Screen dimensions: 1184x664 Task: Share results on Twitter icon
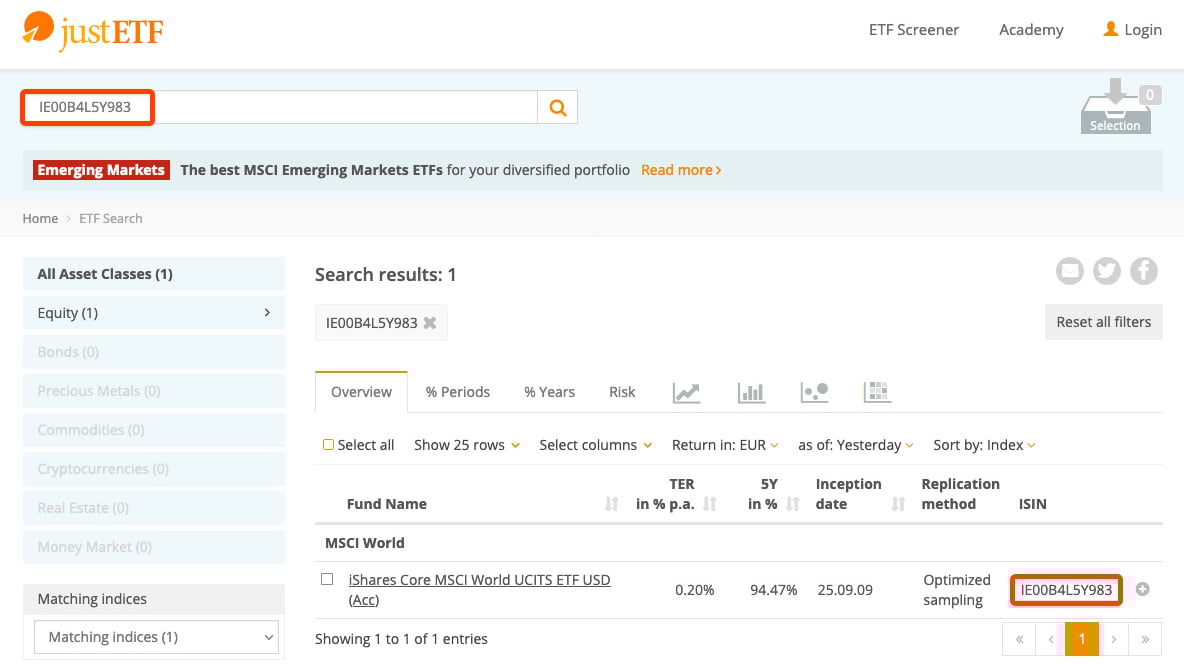pyautogui.click(x=1106, y=271)
